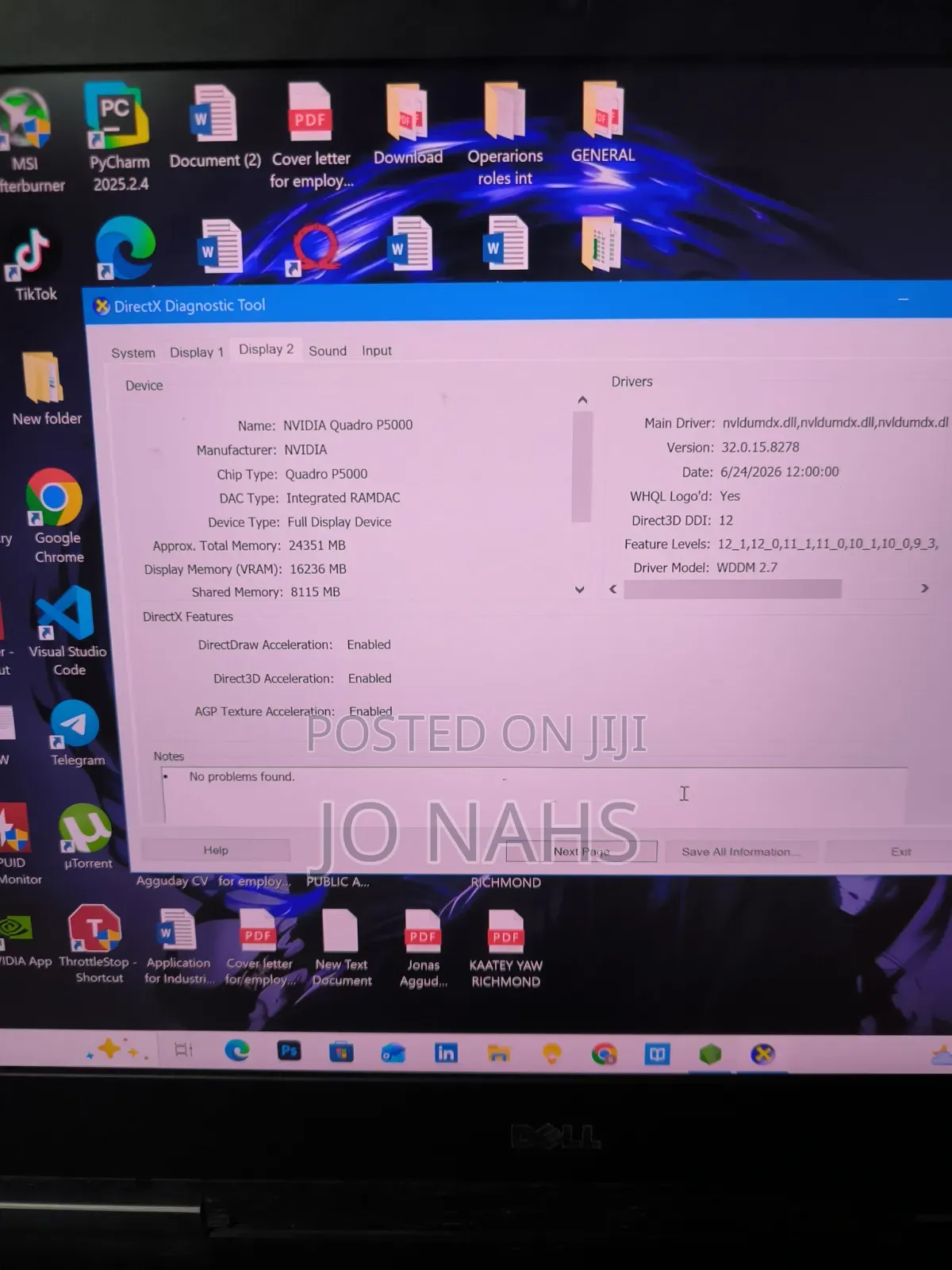Screen dimensions: 952x1270
Task: Select the KAATEY YAW RICHMOND PDF
Action: point(505,949)
